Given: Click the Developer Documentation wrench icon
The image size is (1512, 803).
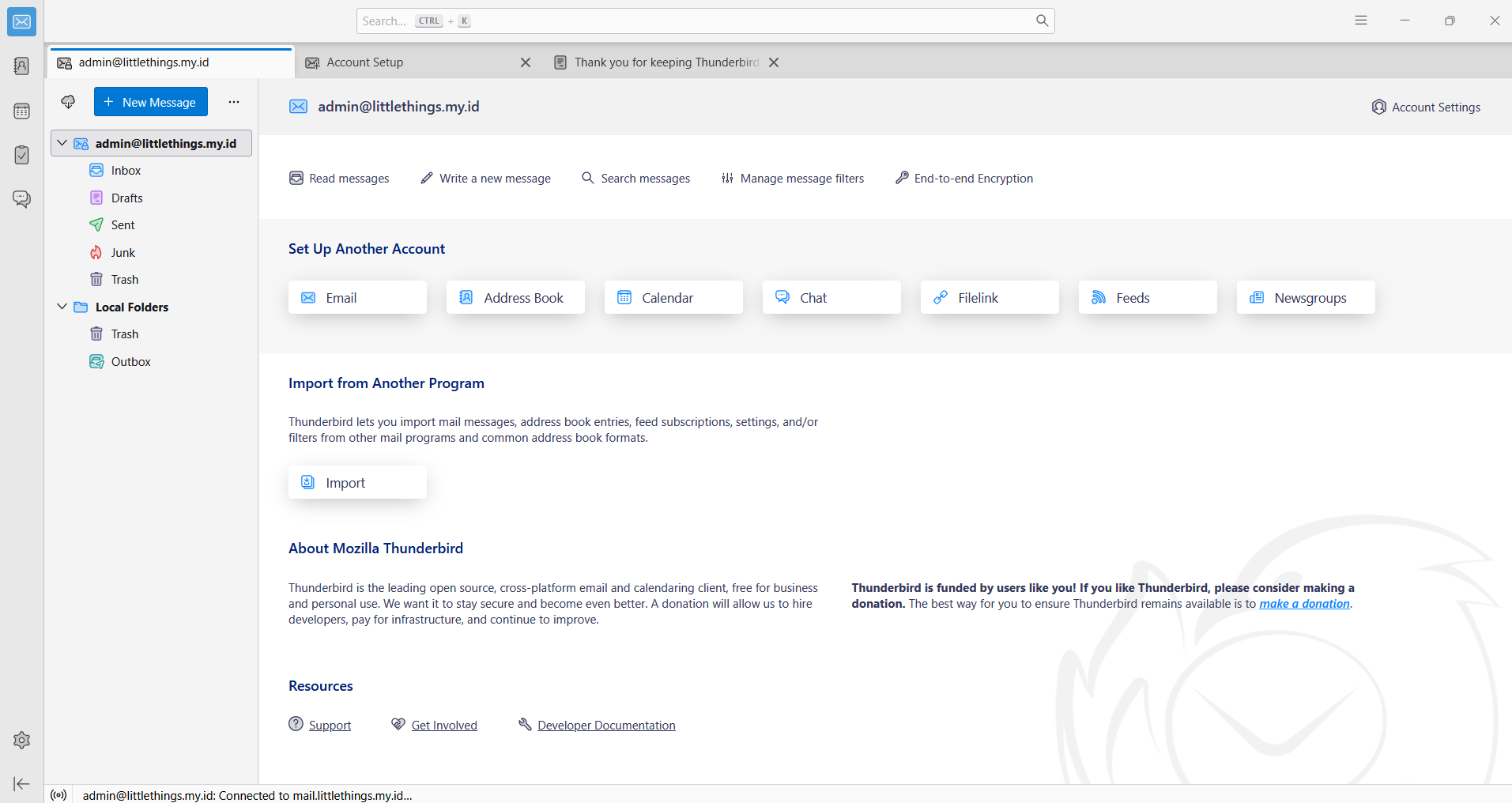Looking at the screenshot, I should tap(525, 724).
